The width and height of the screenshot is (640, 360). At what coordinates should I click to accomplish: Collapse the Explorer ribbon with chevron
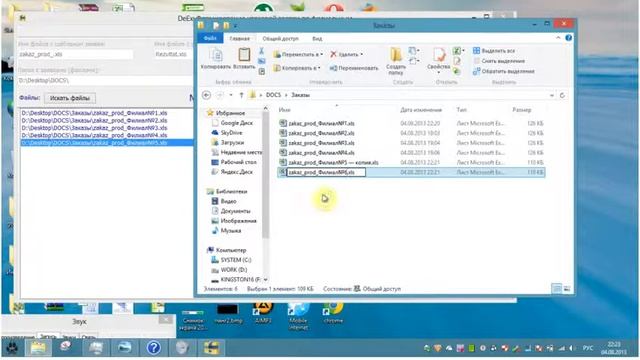558,38
